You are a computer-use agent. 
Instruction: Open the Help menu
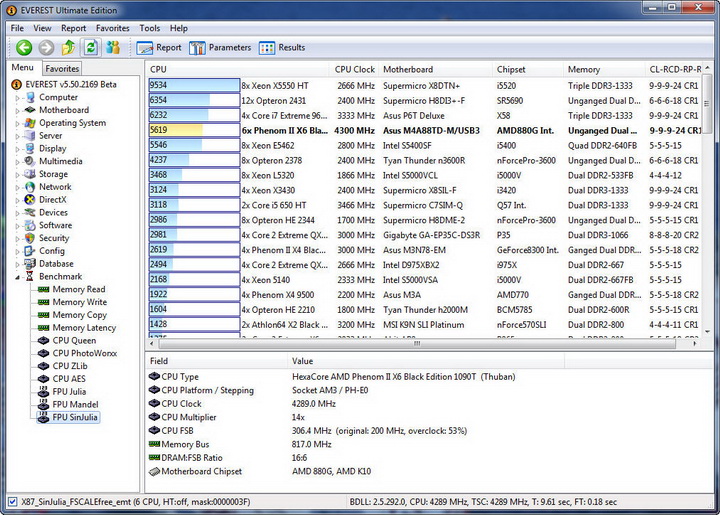(x=179, y=28)
